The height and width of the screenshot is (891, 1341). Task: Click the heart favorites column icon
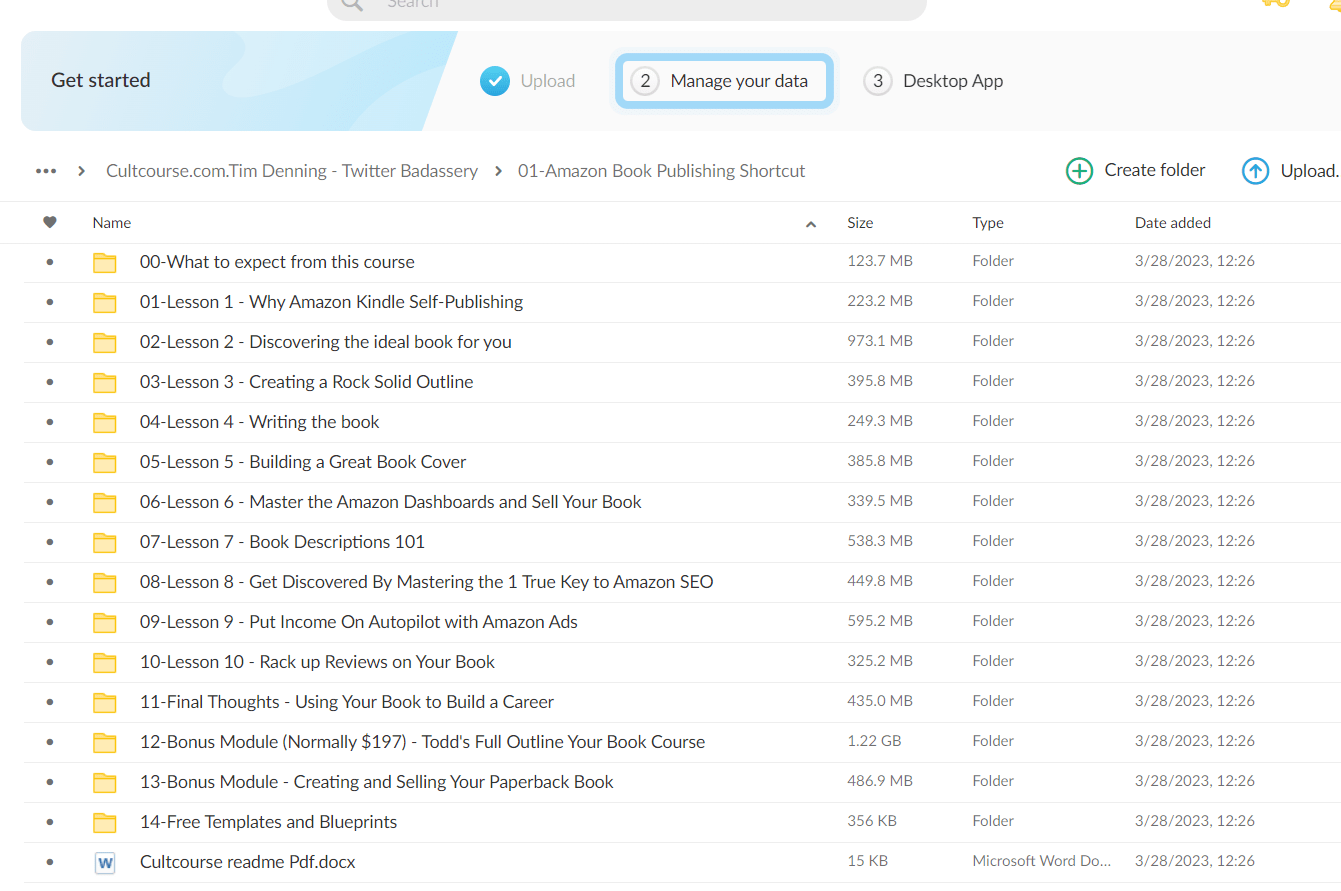[x=50, y=222]
